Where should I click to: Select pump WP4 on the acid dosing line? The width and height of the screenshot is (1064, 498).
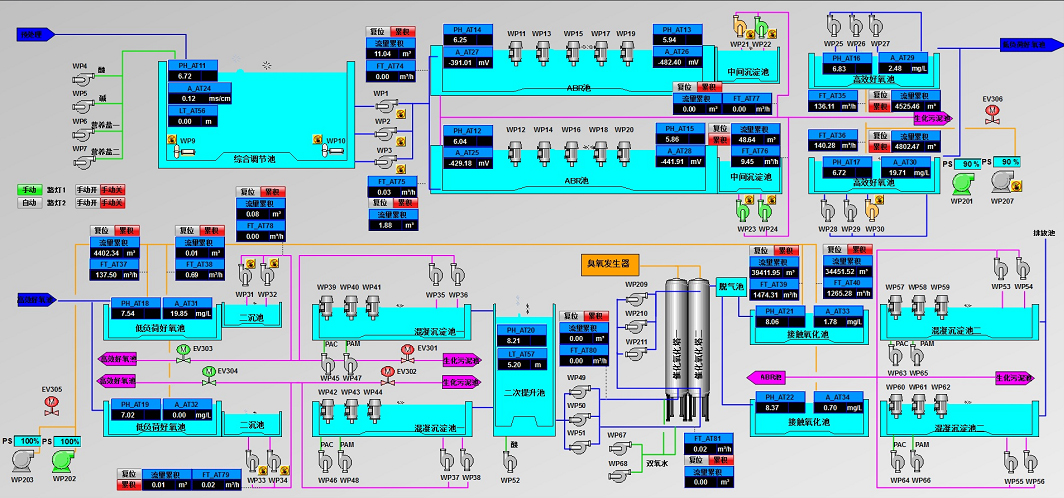tap(83, 79)
